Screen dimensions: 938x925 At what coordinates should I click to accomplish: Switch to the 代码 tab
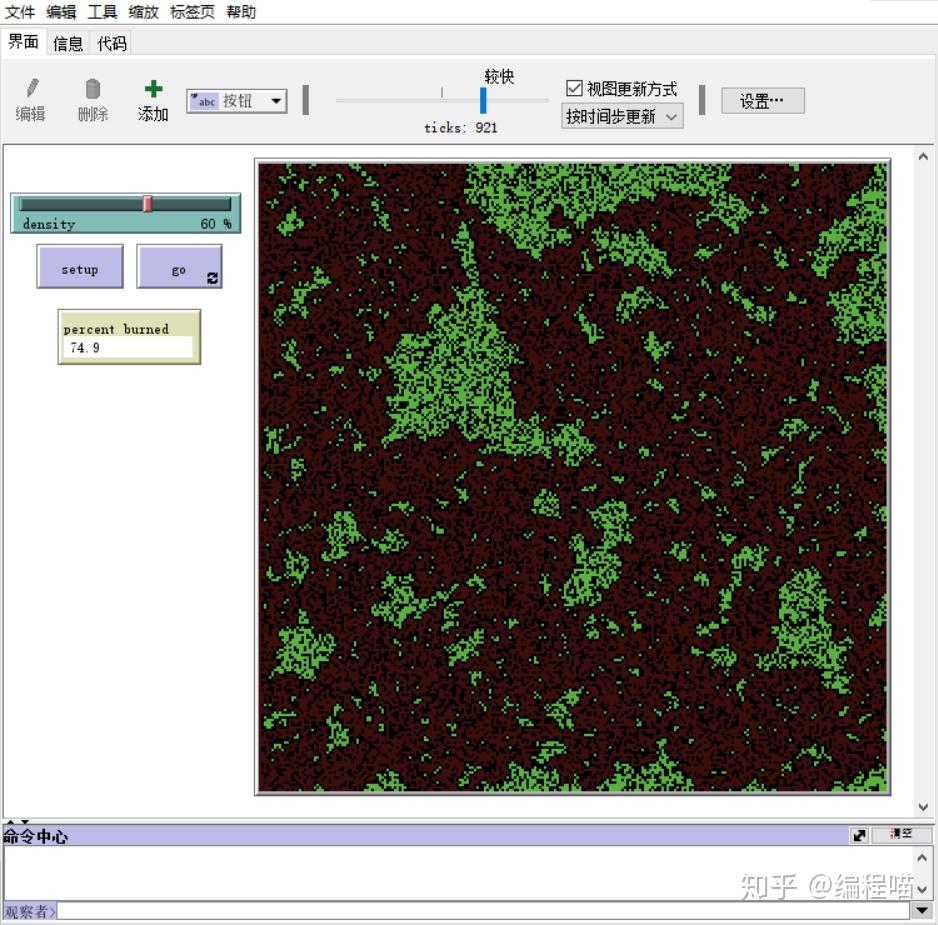coord(112,43)
